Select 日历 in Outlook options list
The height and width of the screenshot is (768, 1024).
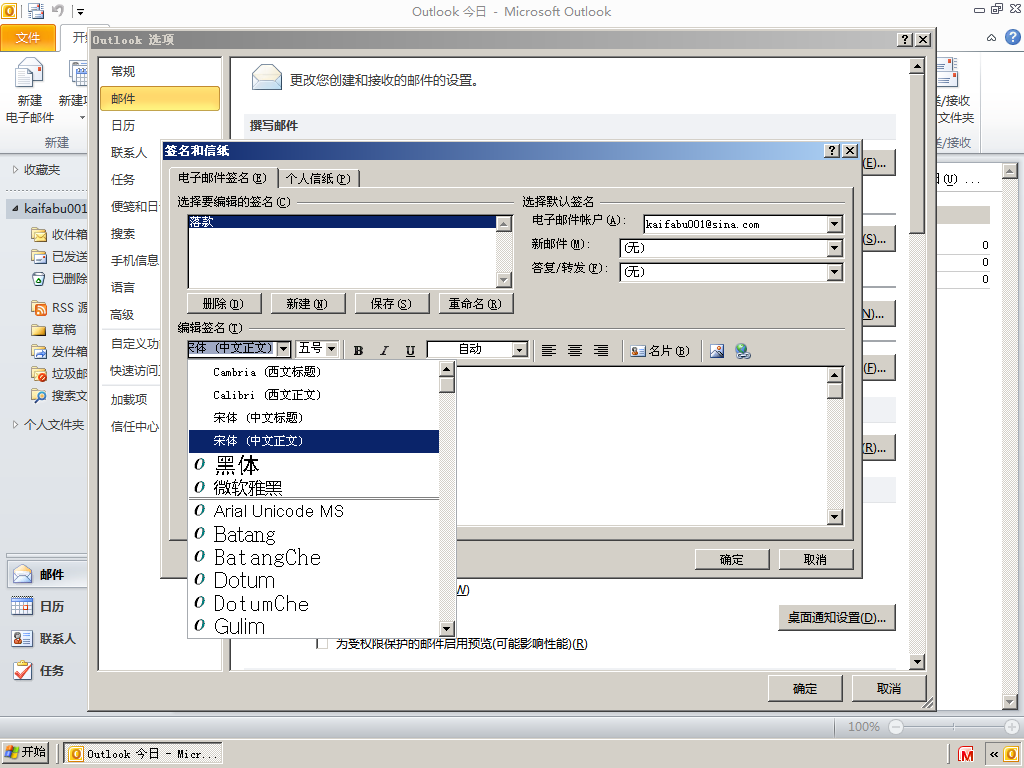coord(160,125)
